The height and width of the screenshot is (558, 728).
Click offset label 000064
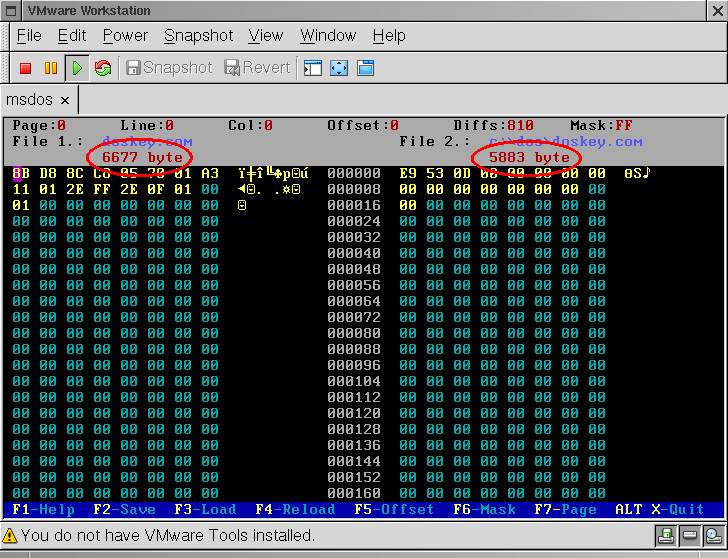tap(354, 302)
